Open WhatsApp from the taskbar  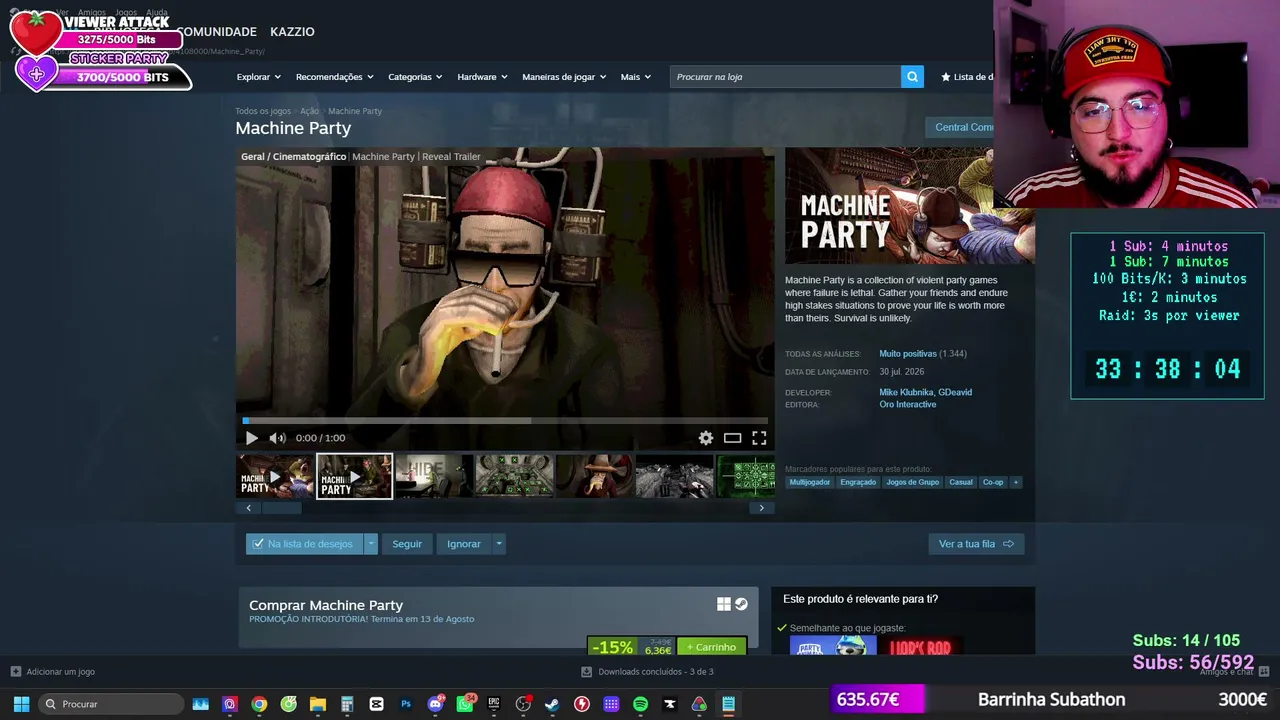pos(465,704)
